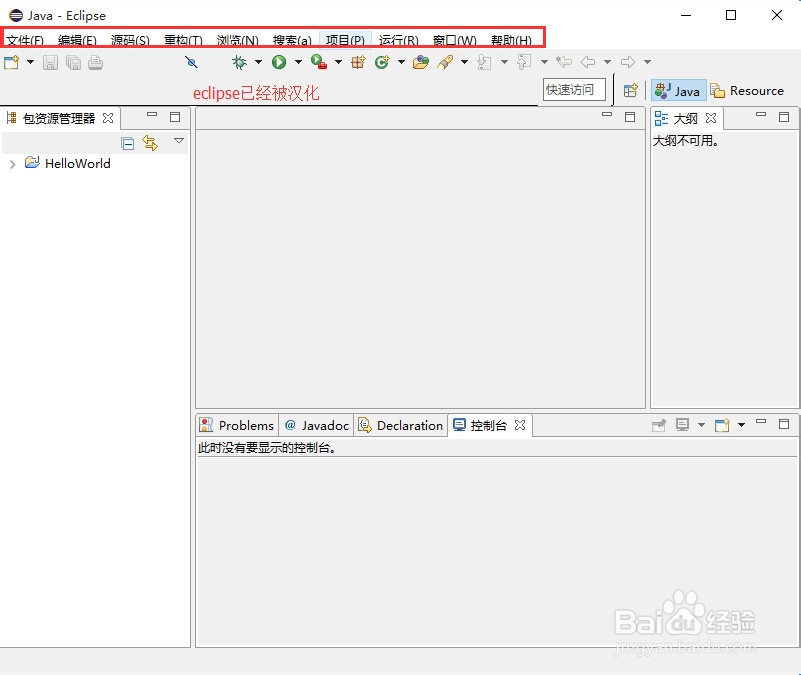The image size is (801, 675).
Task: Switch to the Javadoc tab
Action: (317, 425)
